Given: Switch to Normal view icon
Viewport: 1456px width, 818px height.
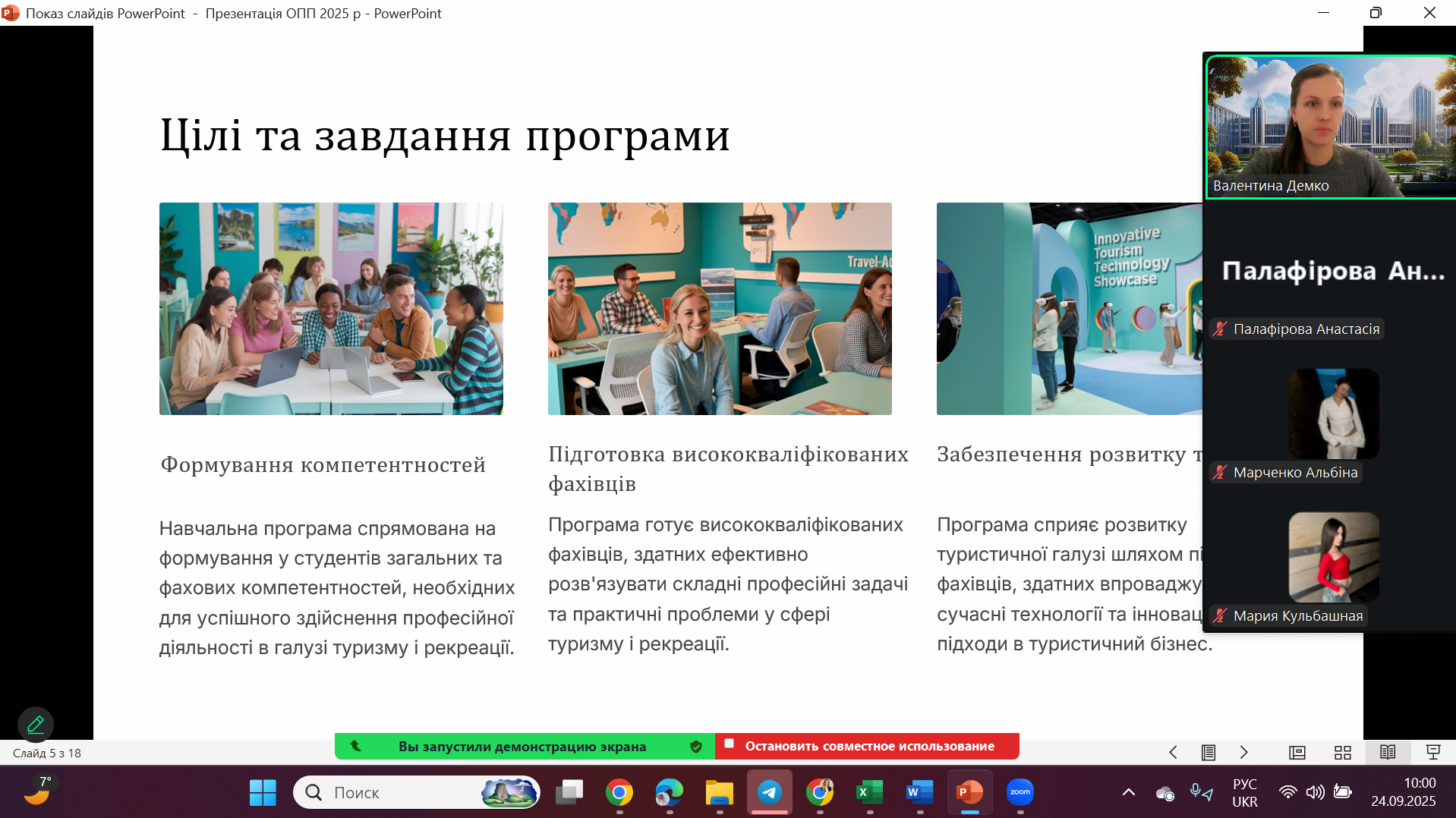Looking at the screenshot, I should coord(1297,753).
